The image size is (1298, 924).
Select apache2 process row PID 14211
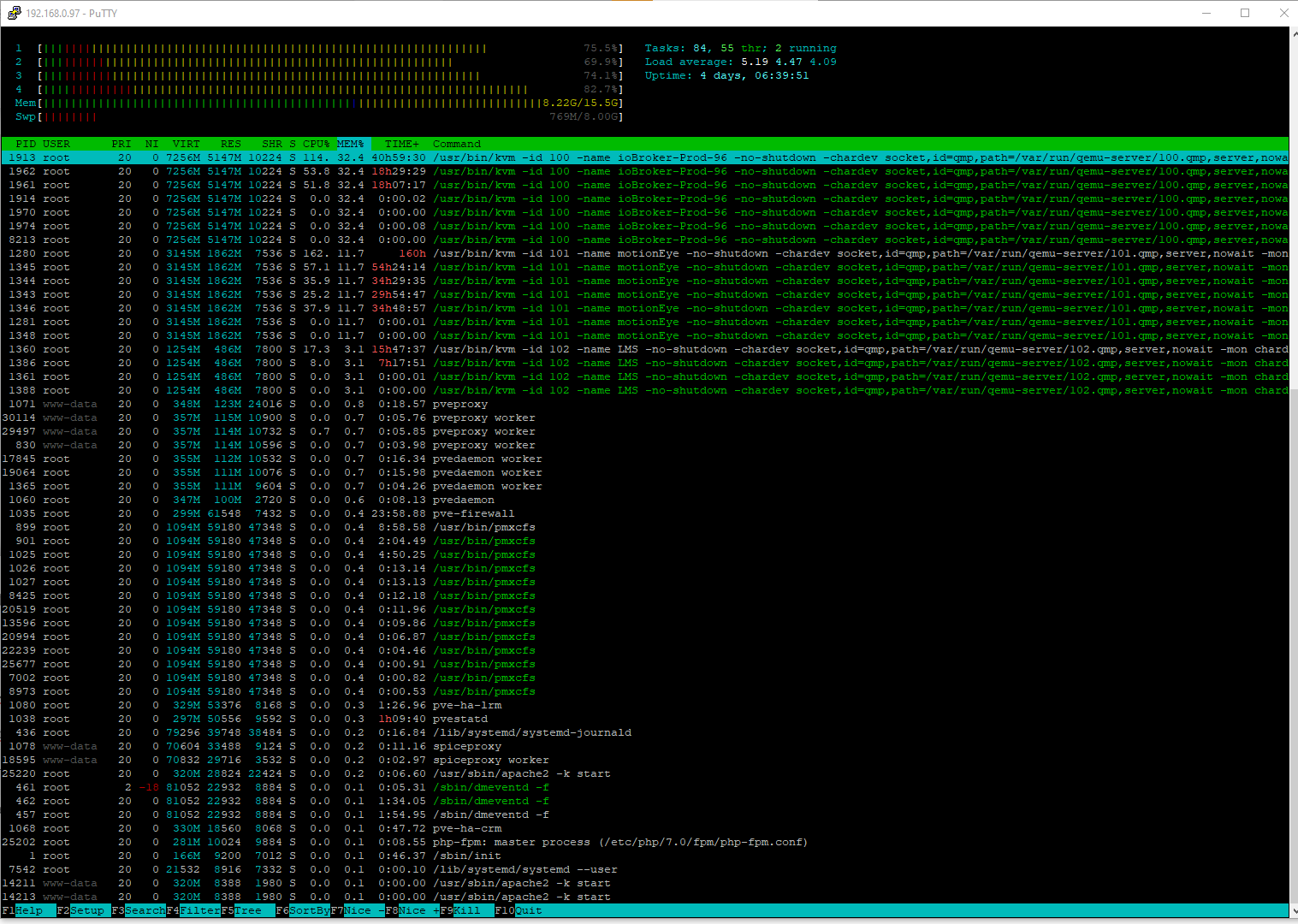[645, 883]
